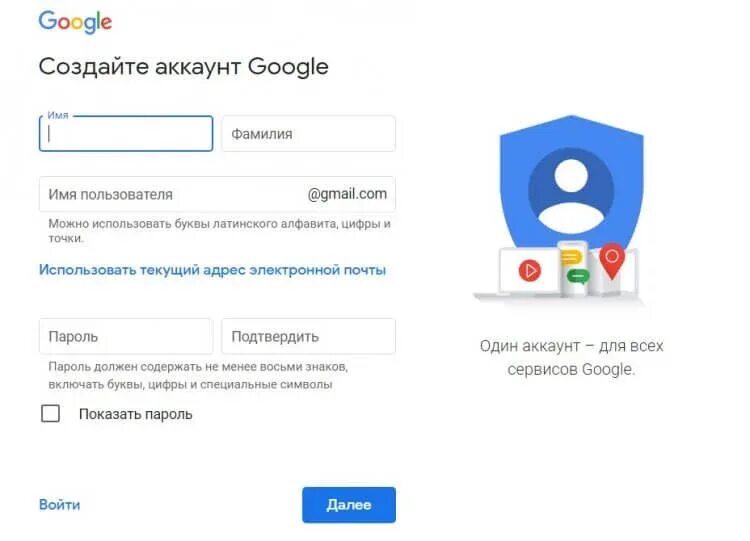Use current email address link
Viewport: 750px width, 541px height.
[212, 270]
